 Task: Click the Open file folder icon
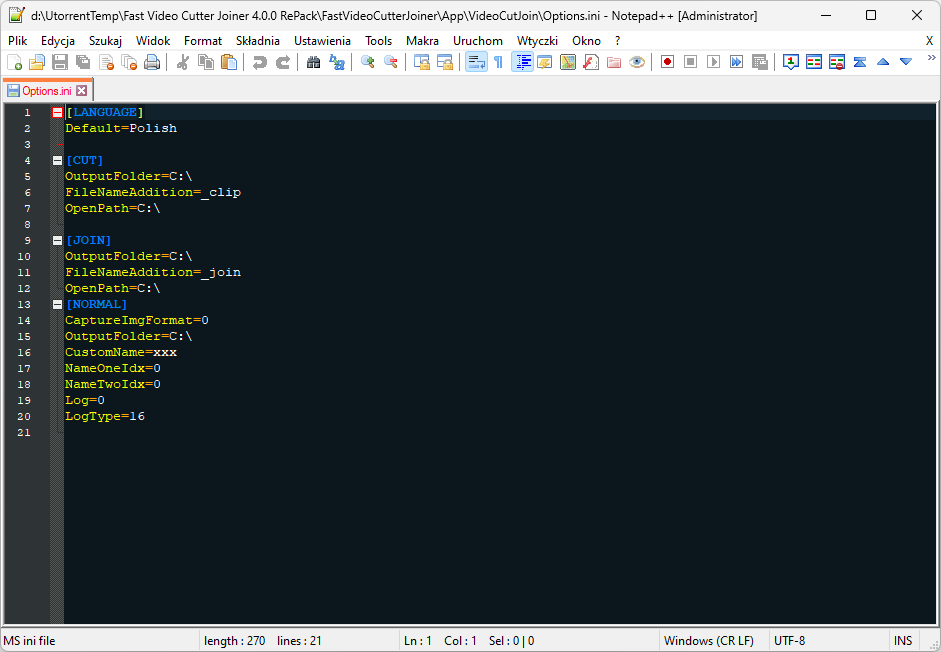pos(37,62)
